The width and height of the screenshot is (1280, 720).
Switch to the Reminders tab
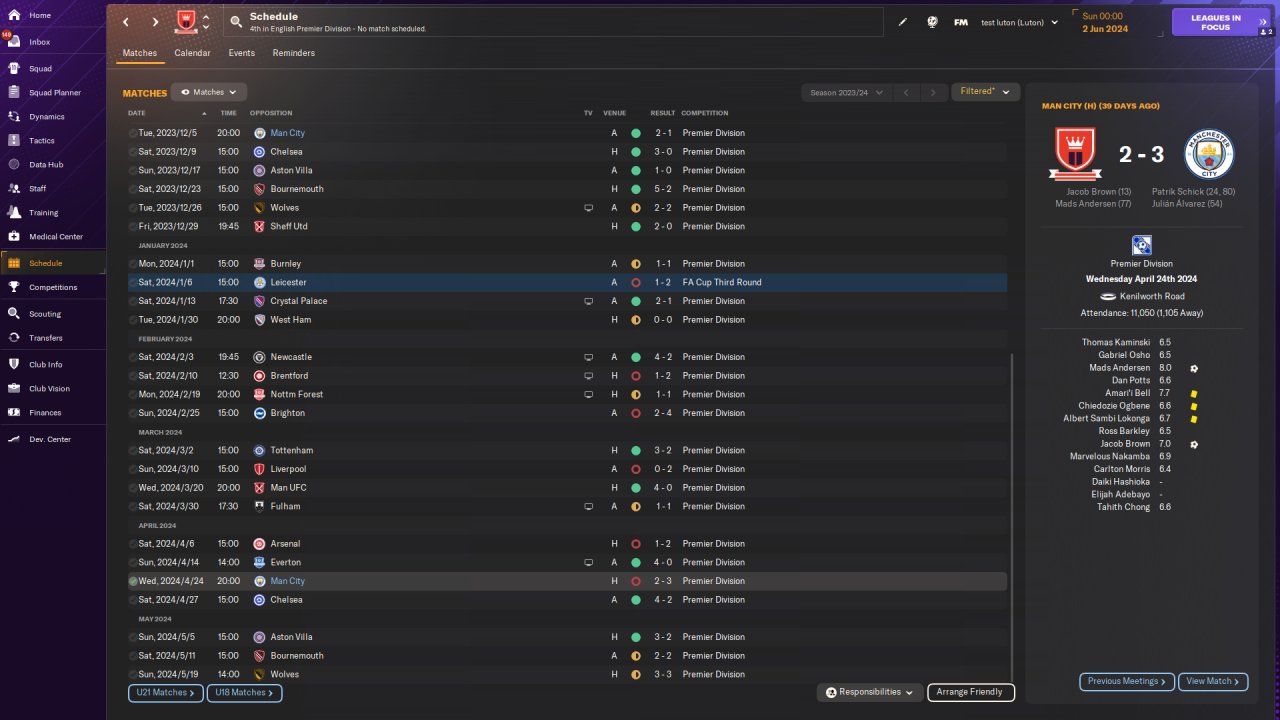(x=294, y=53)
